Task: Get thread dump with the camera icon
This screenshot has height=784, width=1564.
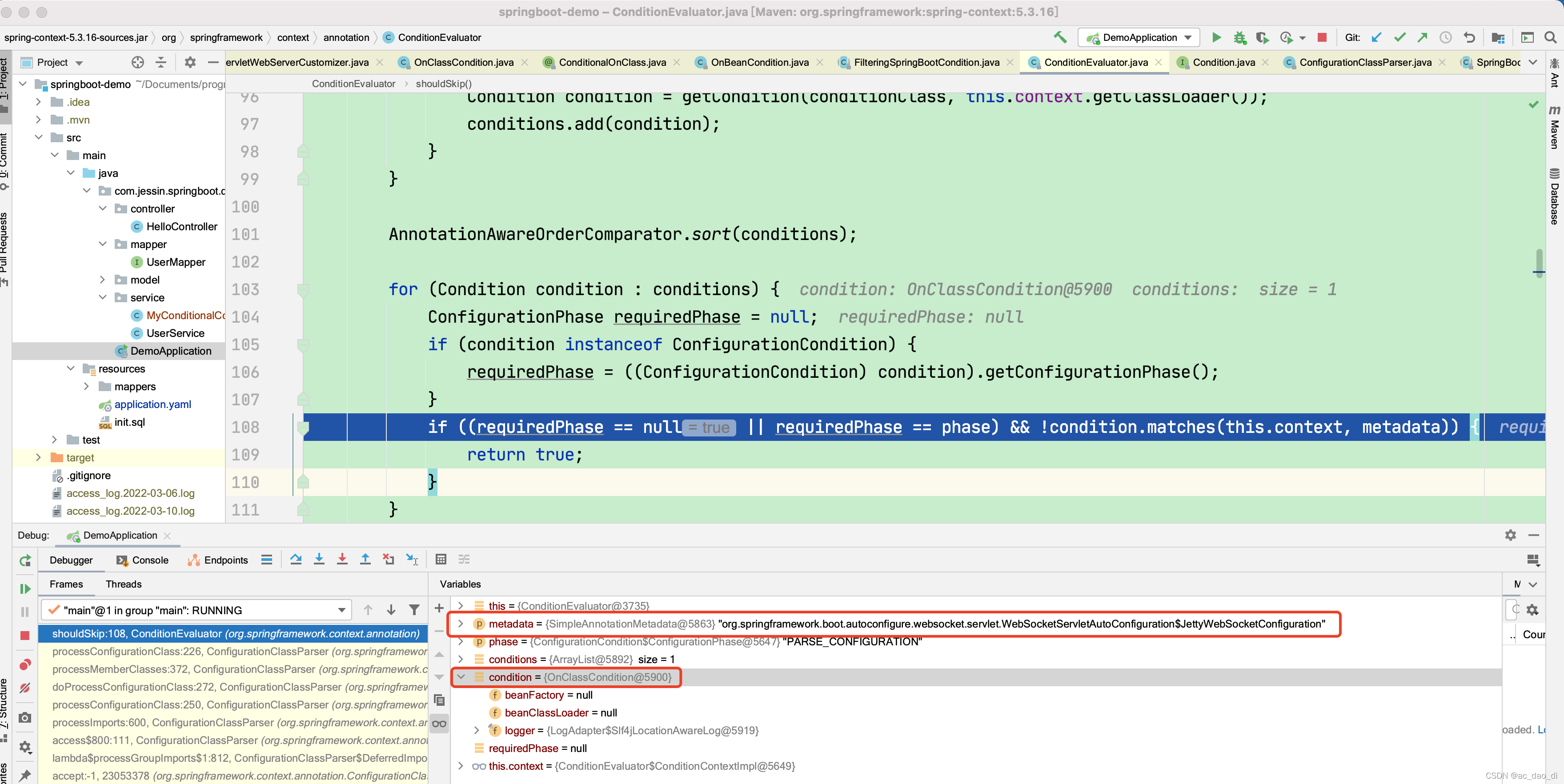Action: click(25, 718)
